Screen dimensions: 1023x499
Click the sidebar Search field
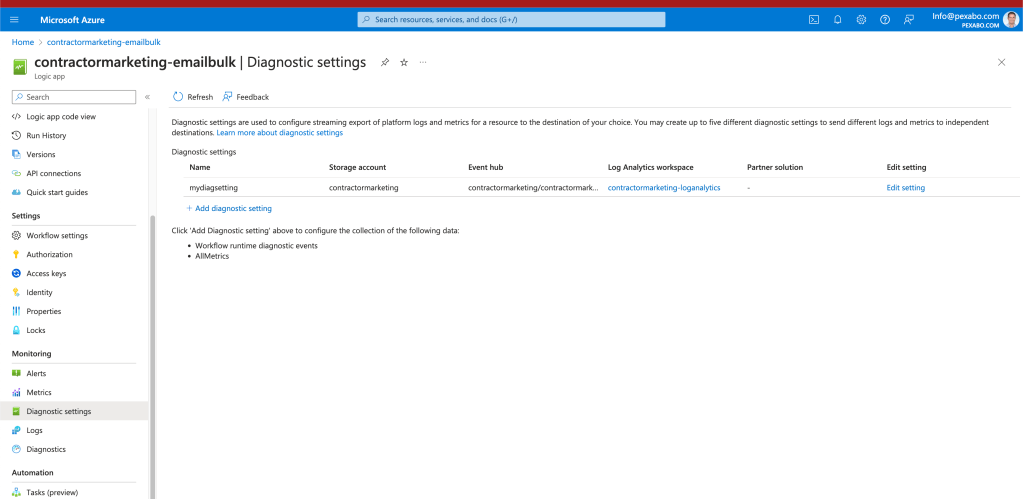point(74,97)
